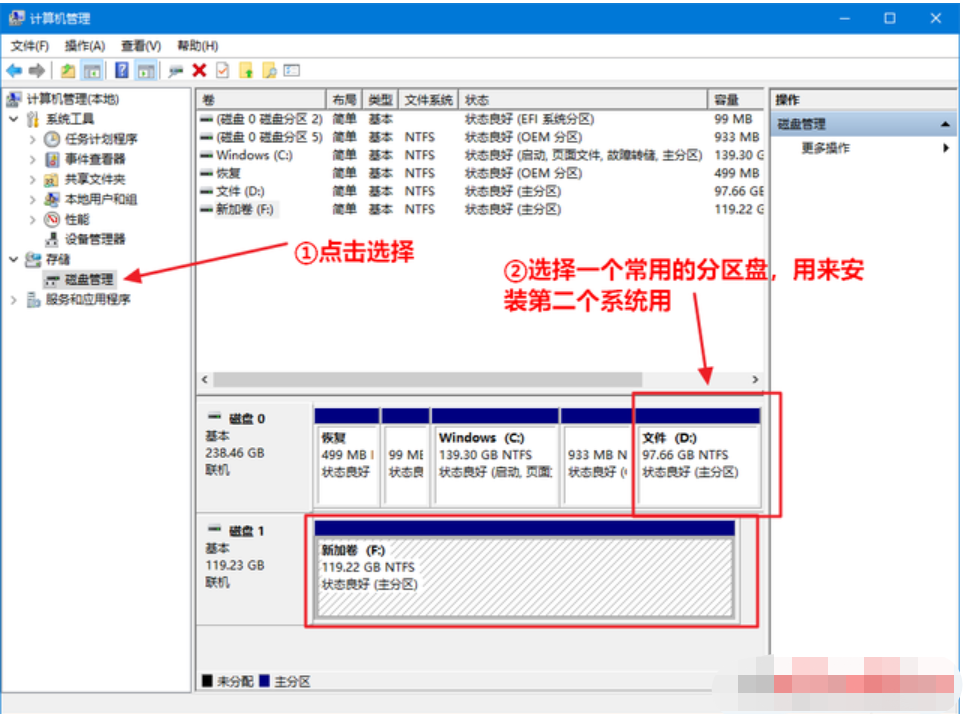This screenshot has width=966, height=714.
Task: Click the red X delete toolbar icon
Action: pos(199,70)
